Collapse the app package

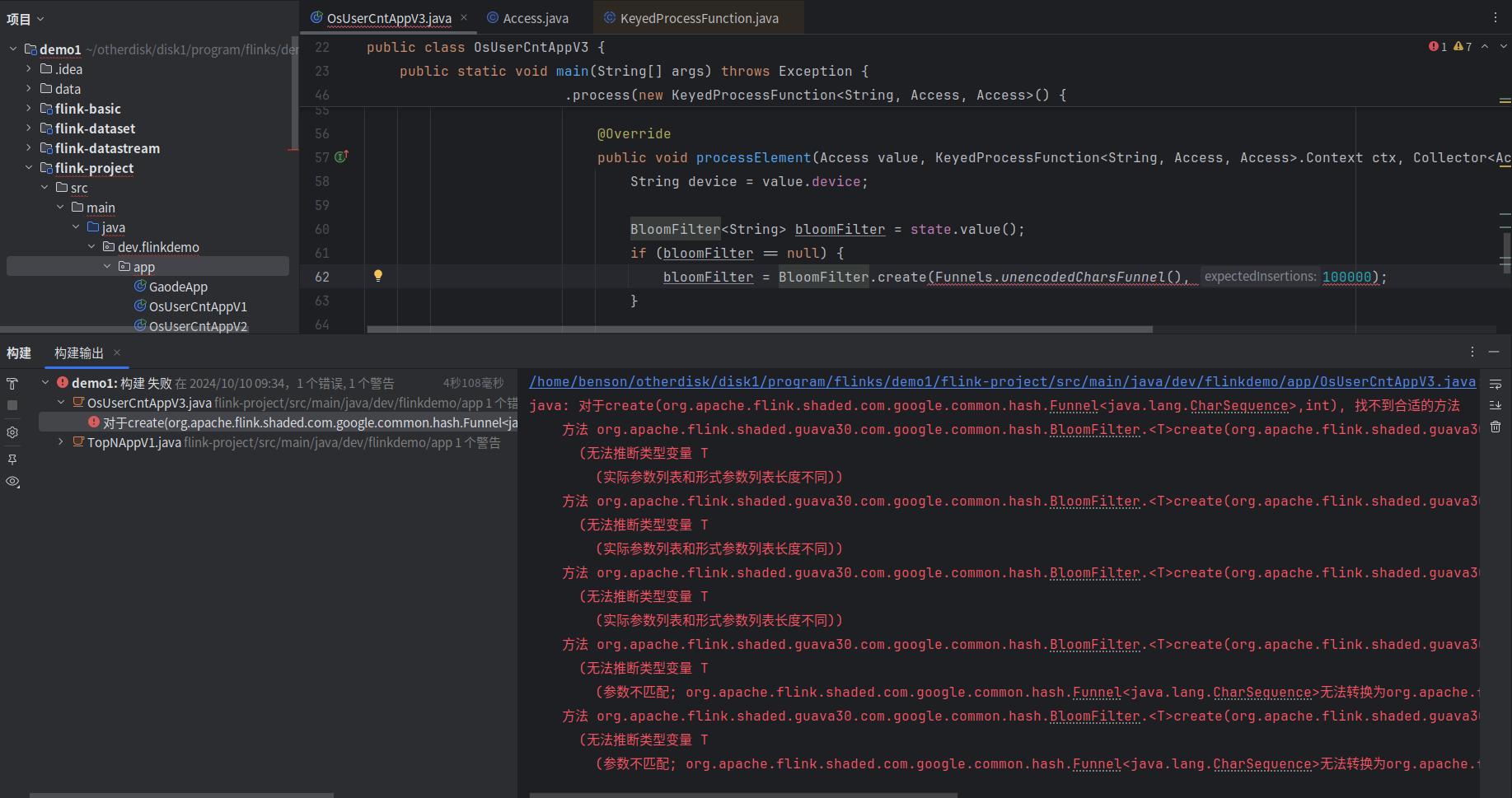[107, 266]
